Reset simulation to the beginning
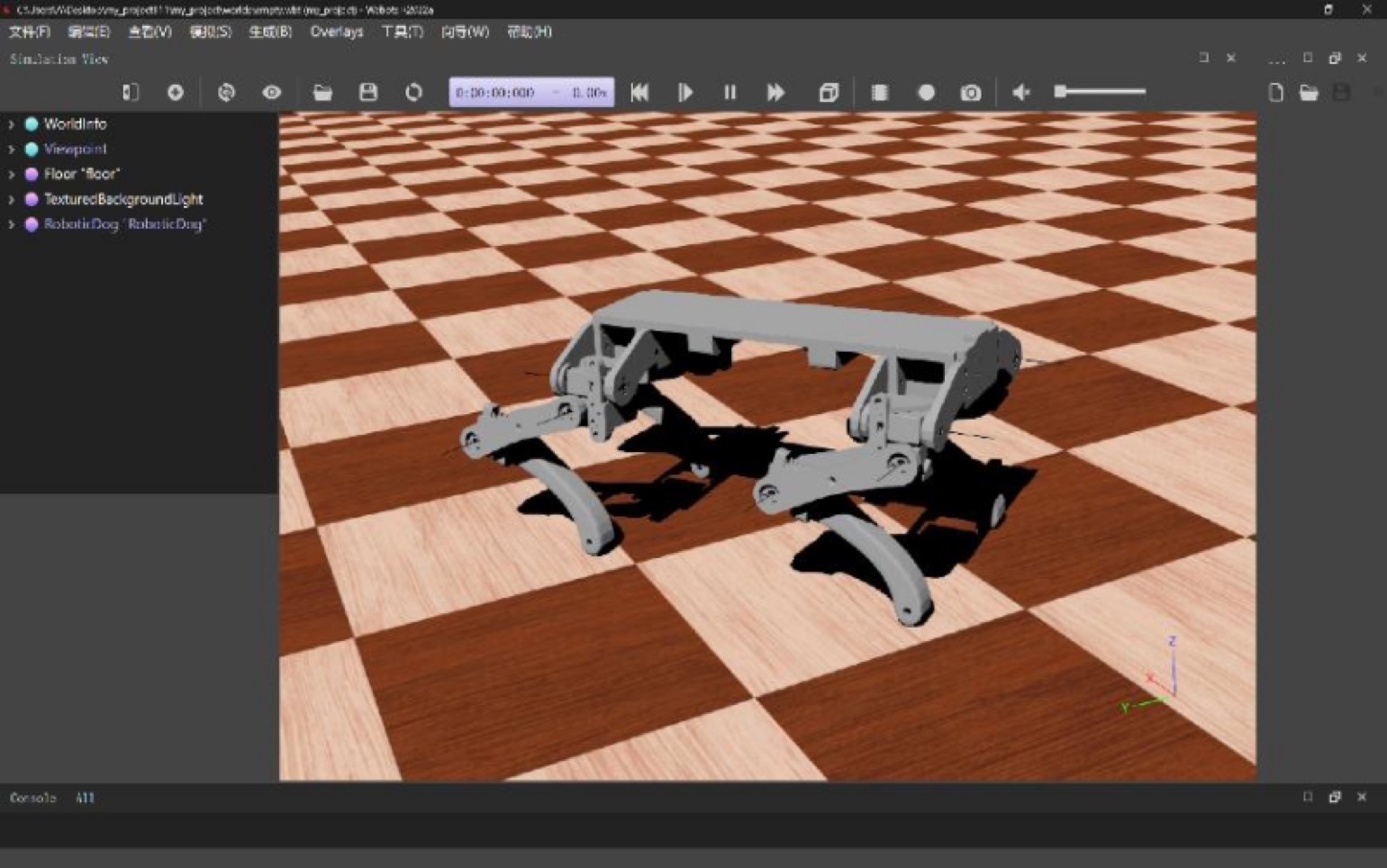 tap(639, 93)
